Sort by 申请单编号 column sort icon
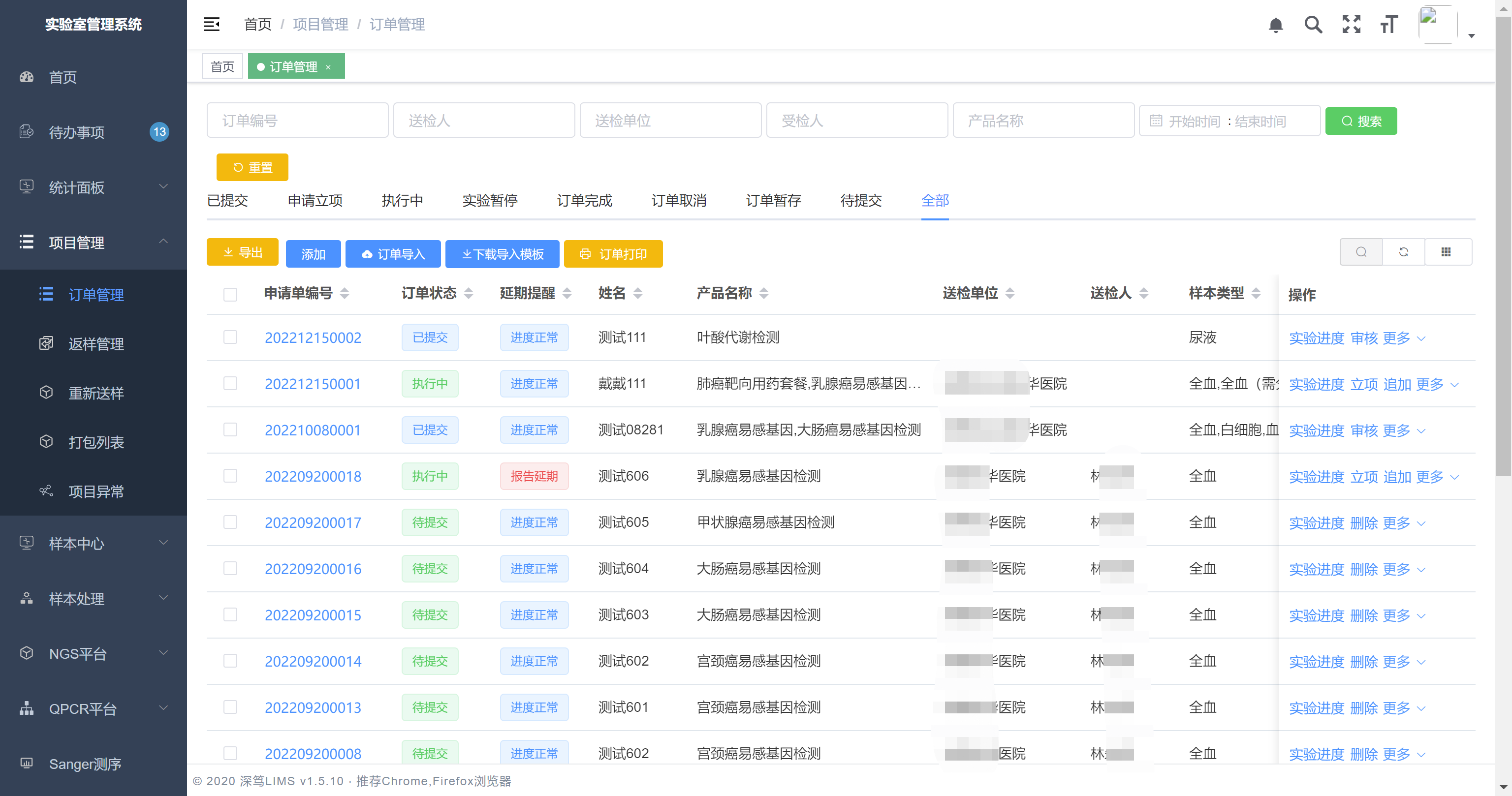1512x796 pixels. [345, 293]
